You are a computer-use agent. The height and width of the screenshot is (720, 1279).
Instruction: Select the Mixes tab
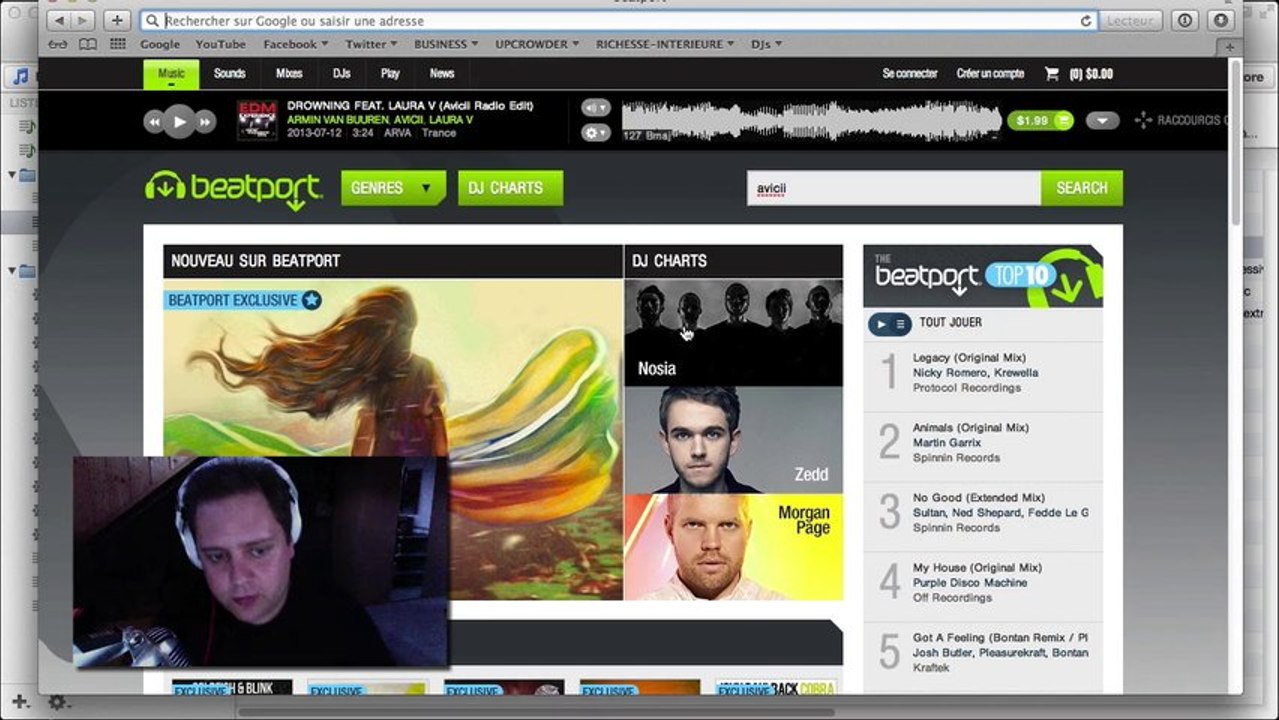[x=289, y=73]
